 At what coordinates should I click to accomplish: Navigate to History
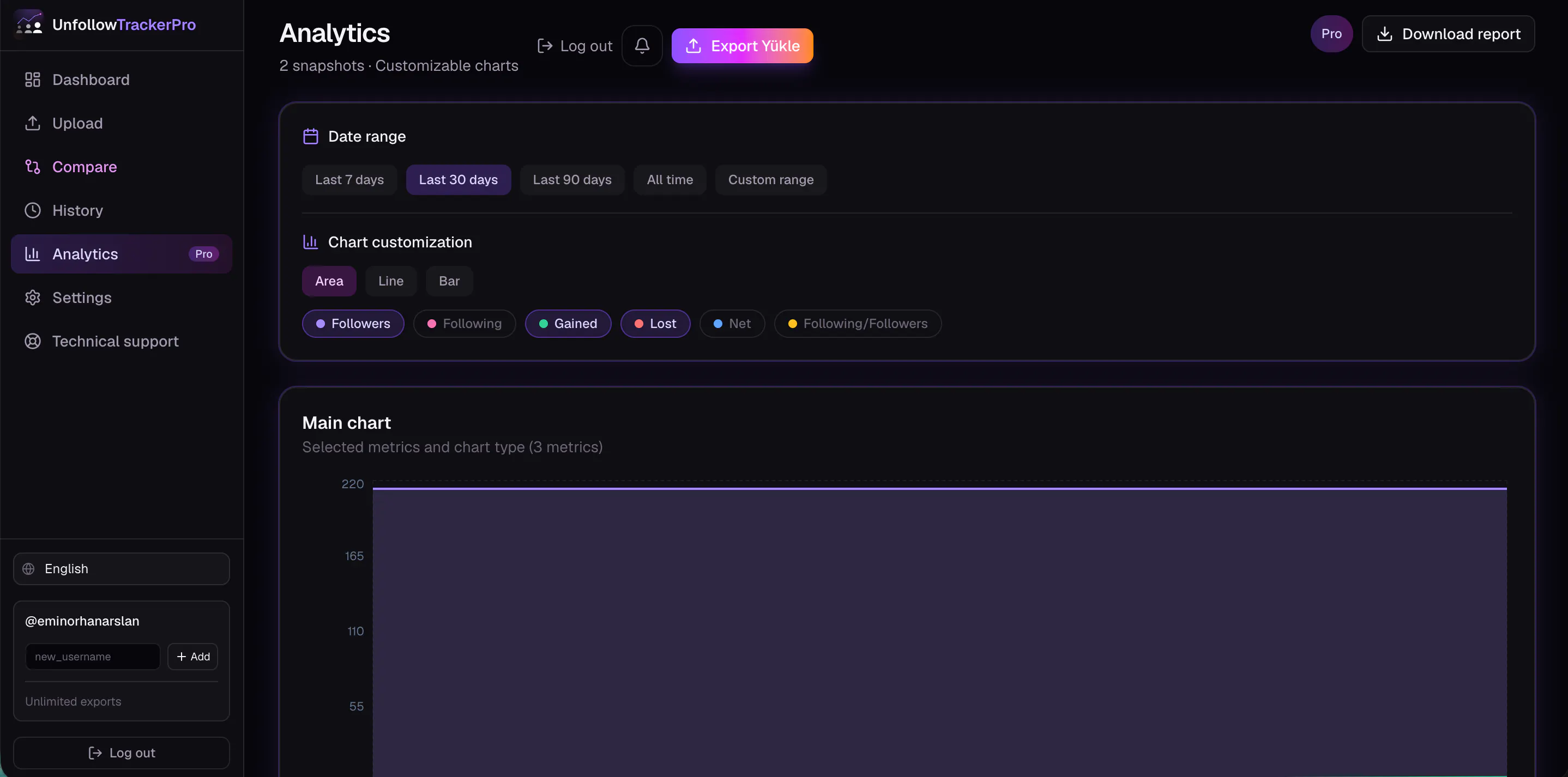[122, 210]
